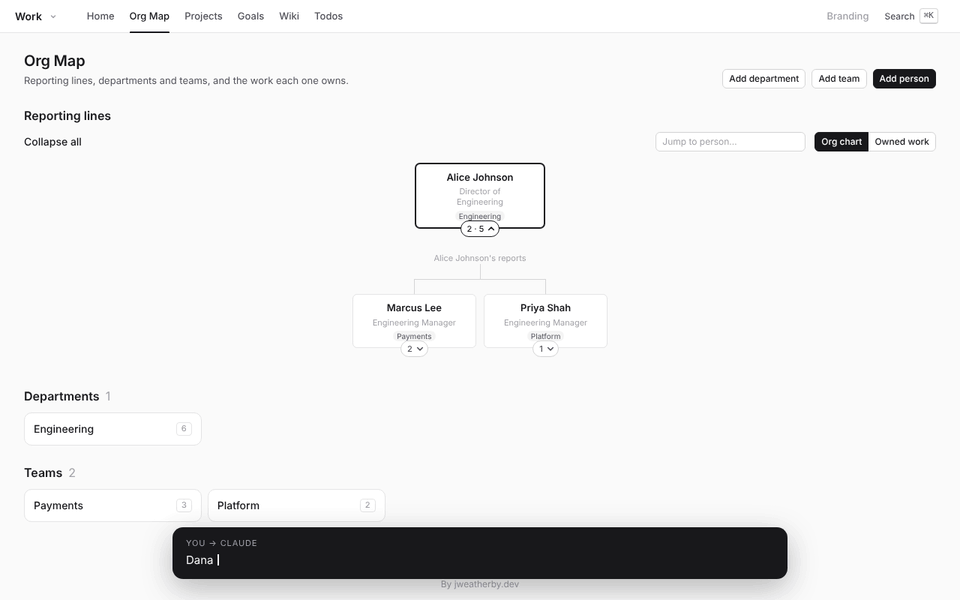Click Add person button
The height and width of the screenshot is (600, 960).
(904, 78)
